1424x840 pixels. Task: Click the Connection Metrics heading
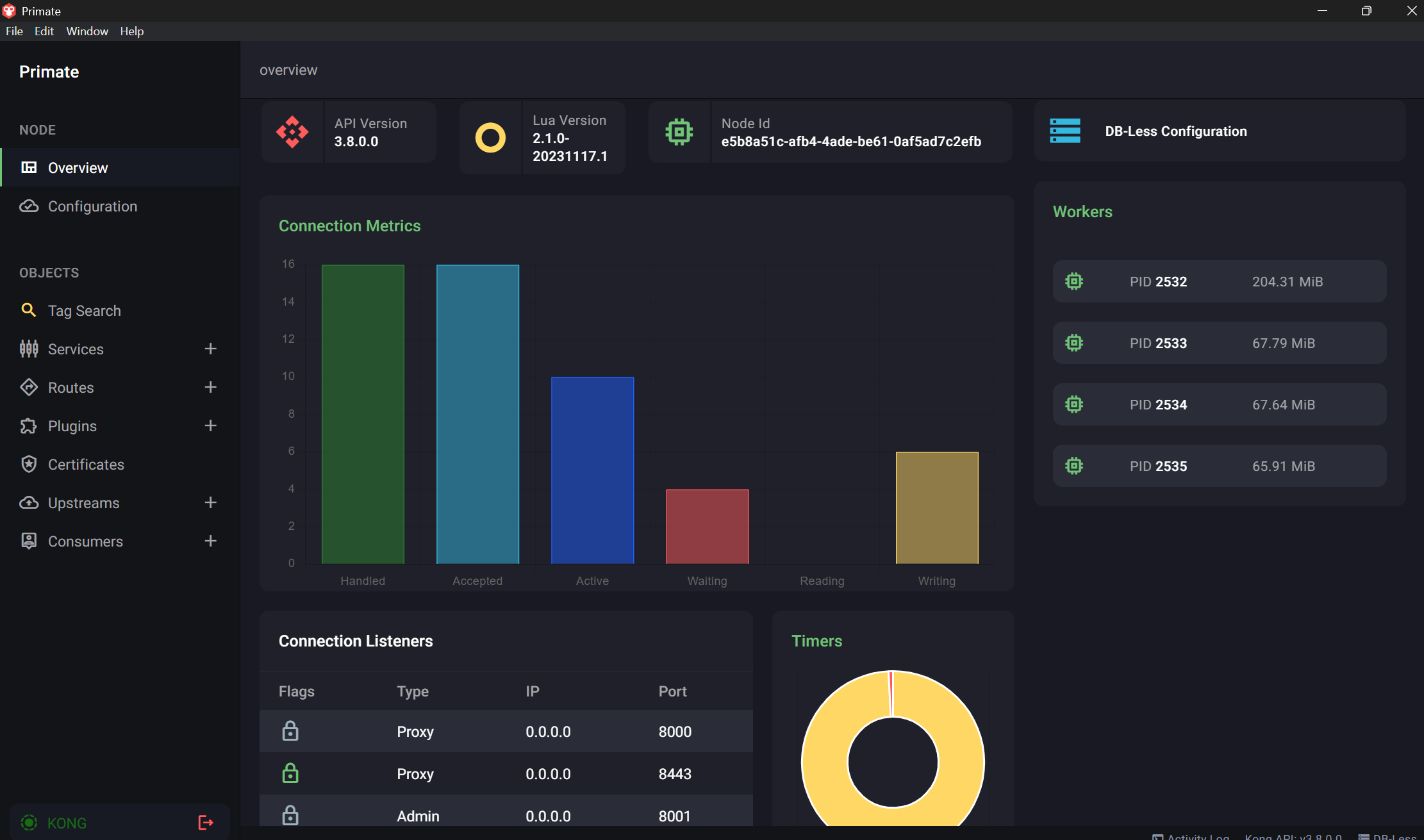[350, 226]
